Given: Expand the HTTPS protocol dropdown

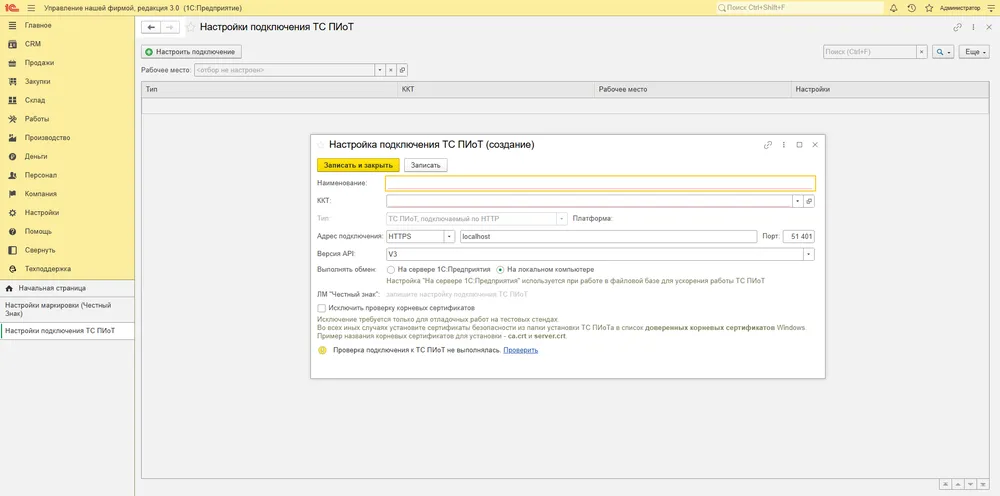Looking at the screenshot, I should click(x=449, y=237).
